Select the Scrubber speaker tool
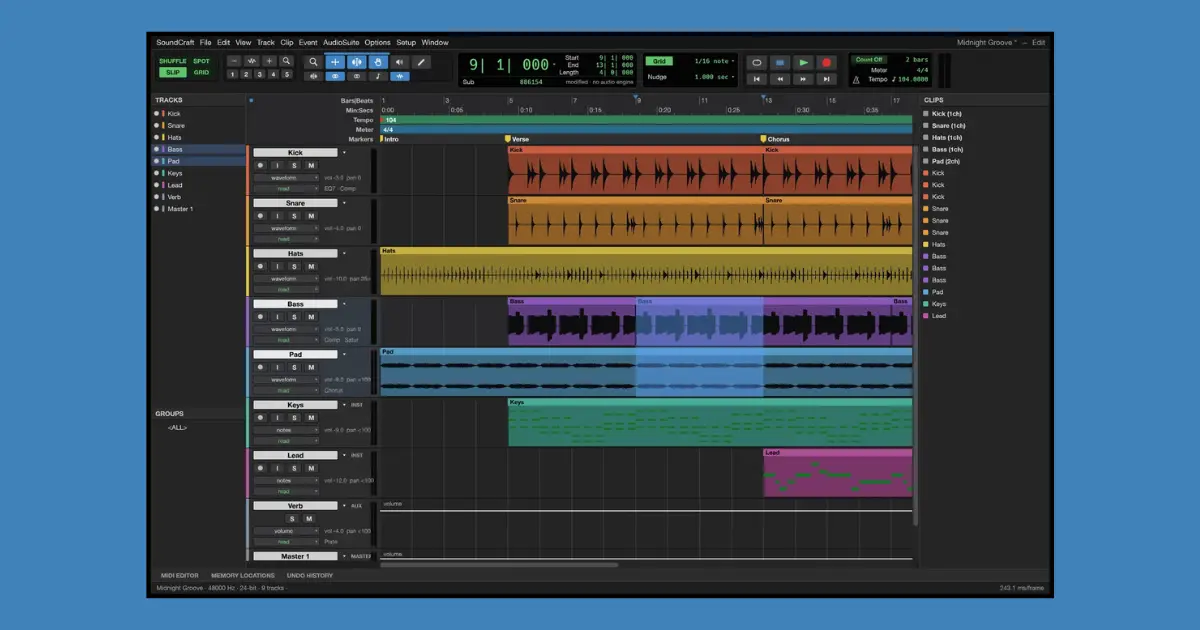This screenshot has height=630, width=1200. pos(399,61)
